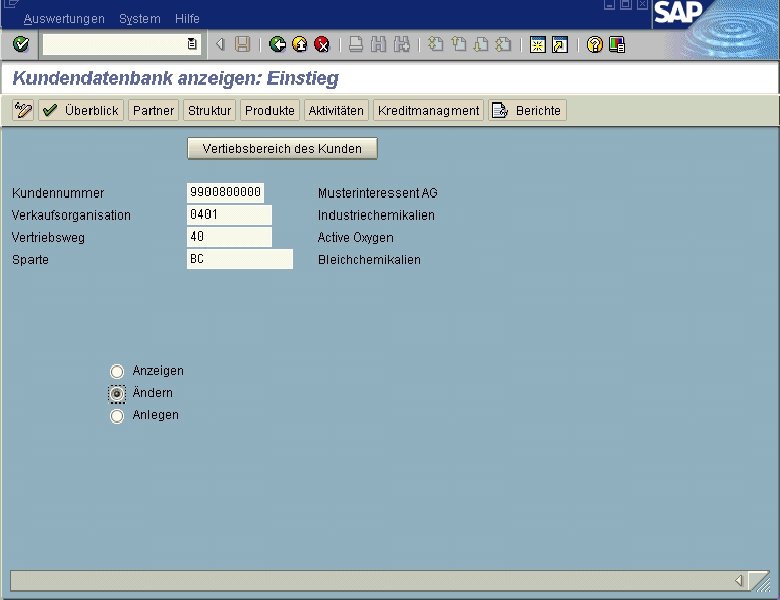Image resolution: width=780 pixels, height=600 pixels.
Task: Click the Find Next binoculars icon
Action: click(x=402, y=45)
